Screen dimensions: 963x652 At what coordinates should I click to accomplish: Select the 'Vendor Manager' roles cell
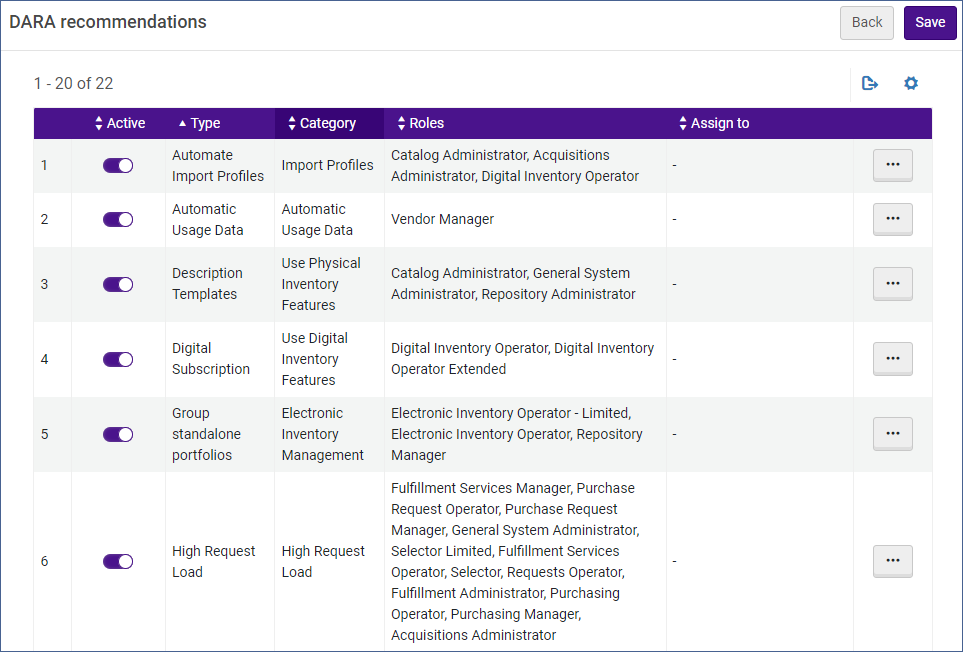pyautogui.click(x=525, y=219)
